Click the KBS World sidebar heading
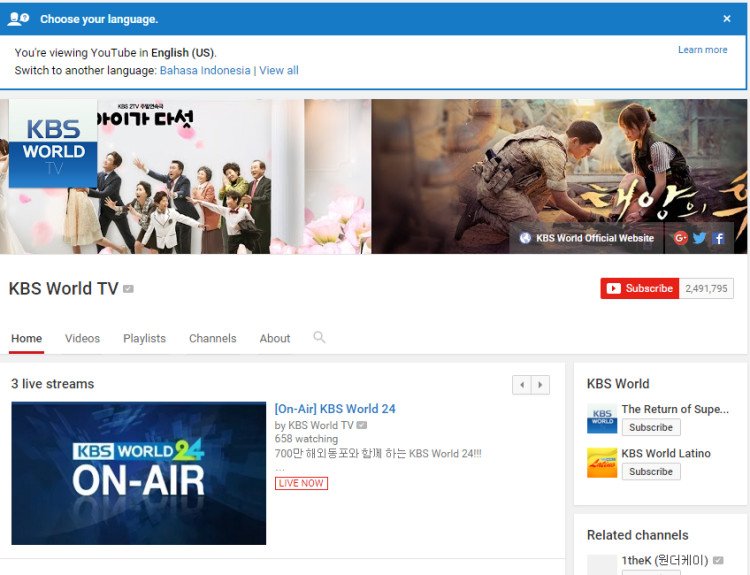The image size is (750, 575). coord(618,384)
